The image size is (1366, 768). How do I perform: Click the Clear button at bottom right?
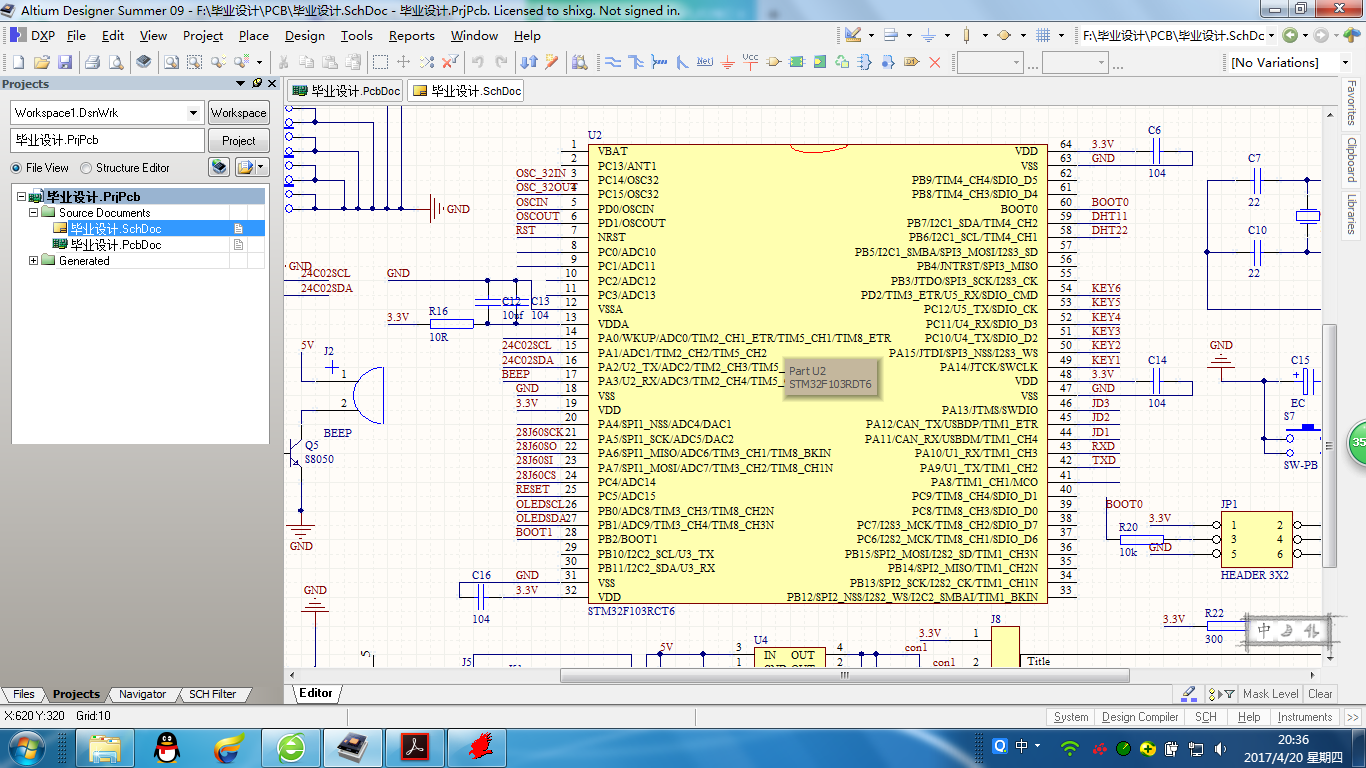tap(1320, 694)
